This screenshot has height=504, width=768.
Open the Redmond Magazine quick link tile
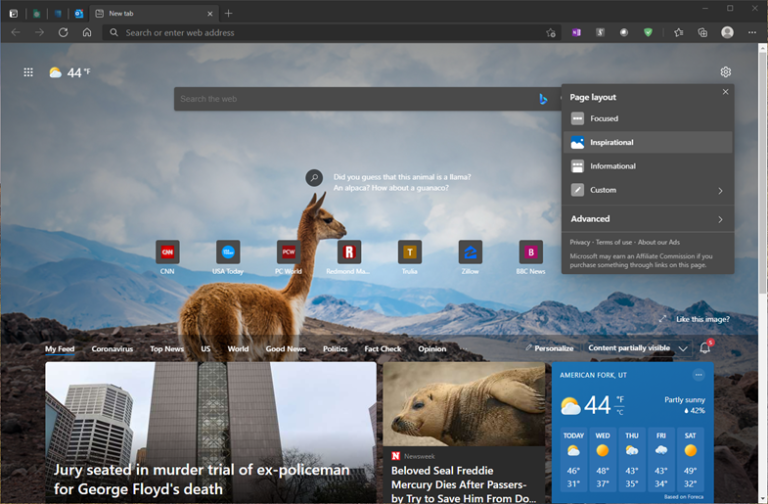tap(349, 252)
